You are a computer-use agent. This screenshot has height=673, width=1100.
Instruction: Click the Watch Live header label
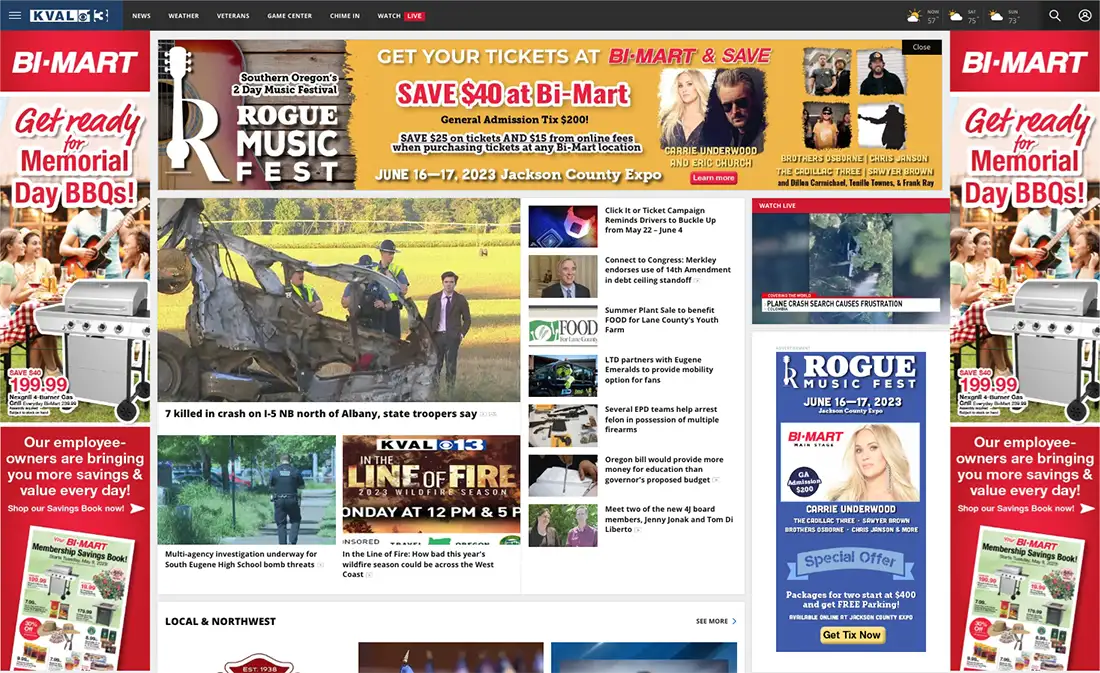point(777,206)
